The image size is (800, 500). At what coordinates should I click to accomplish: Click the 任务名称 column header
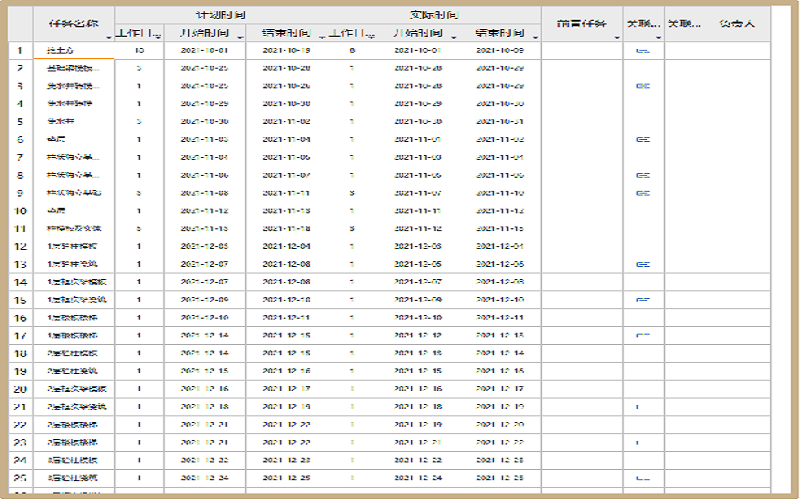74,24
